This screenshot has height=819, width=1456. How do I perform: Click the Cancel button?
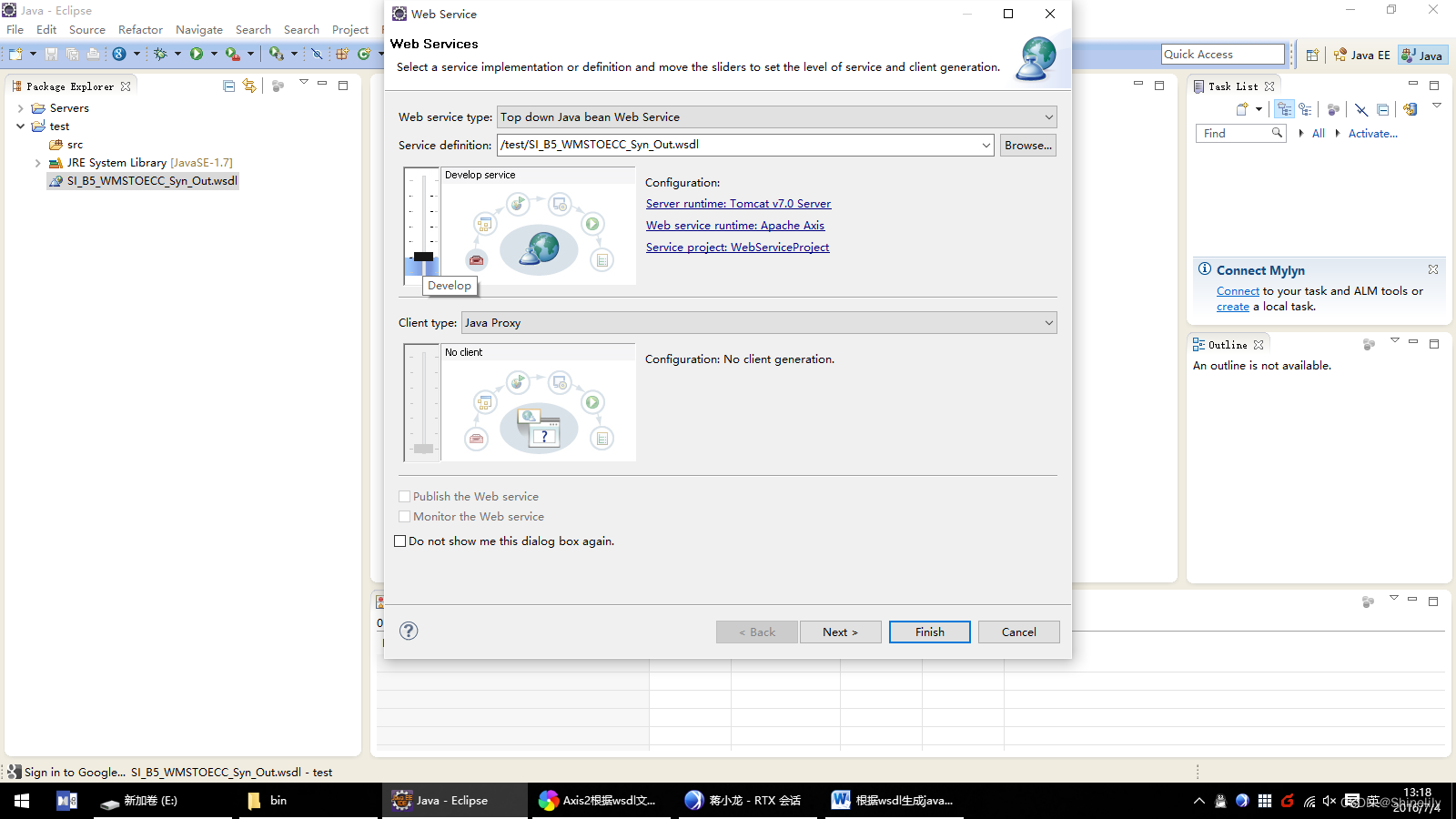click(1018, 632)
